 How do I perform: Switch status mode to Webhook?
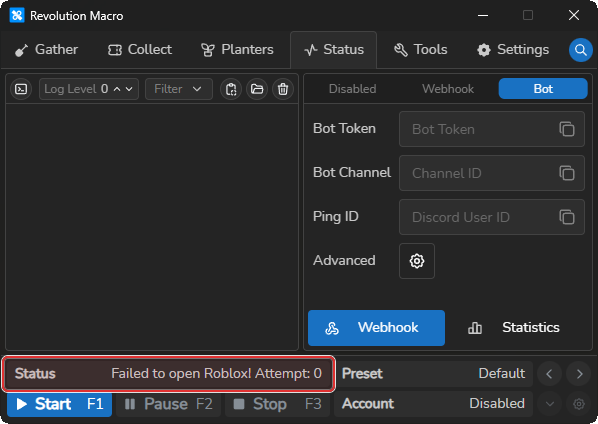tap(448, 89)
